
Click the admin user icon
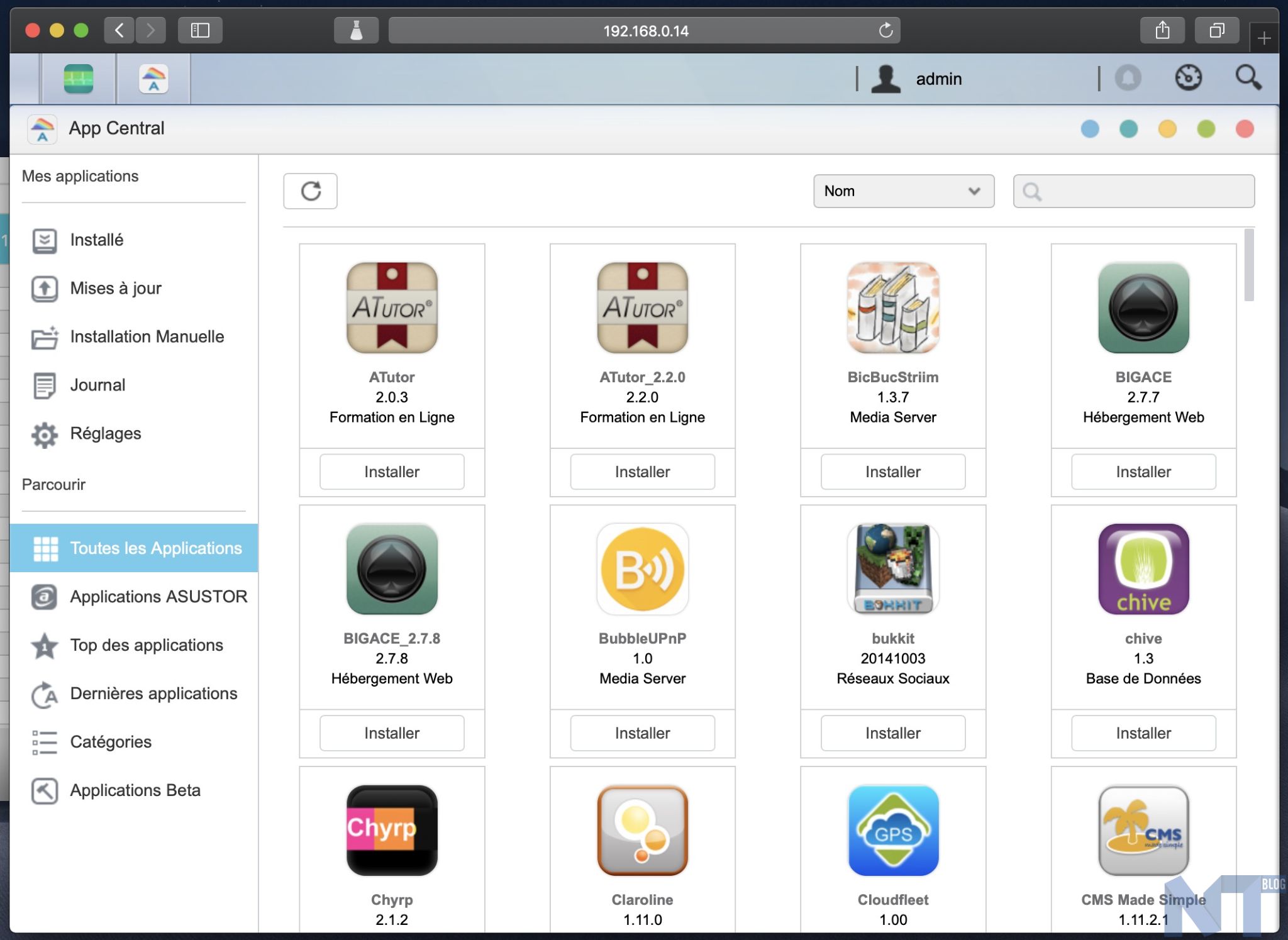(x=885, y=79)
